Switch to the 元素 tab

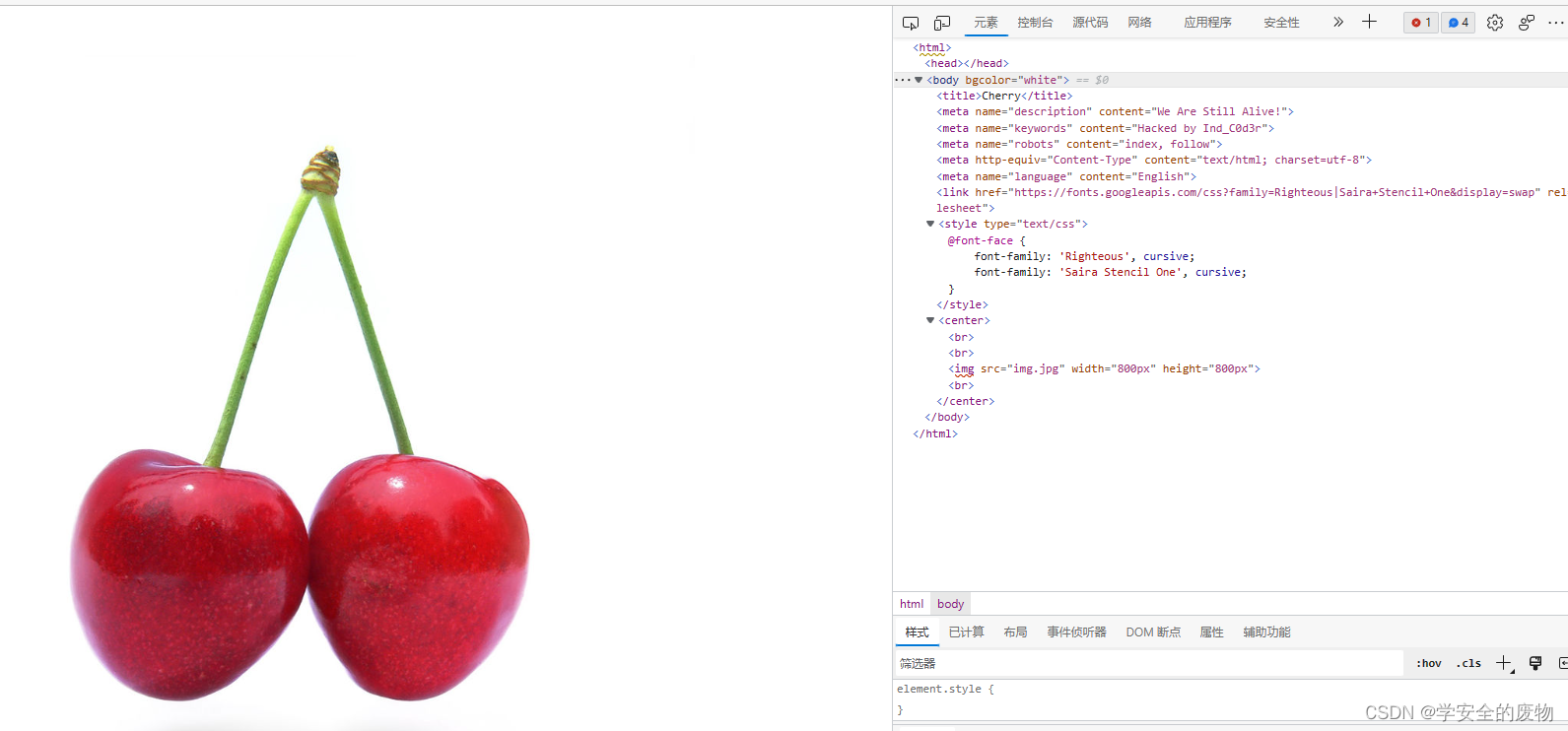[x=986, y=23]
